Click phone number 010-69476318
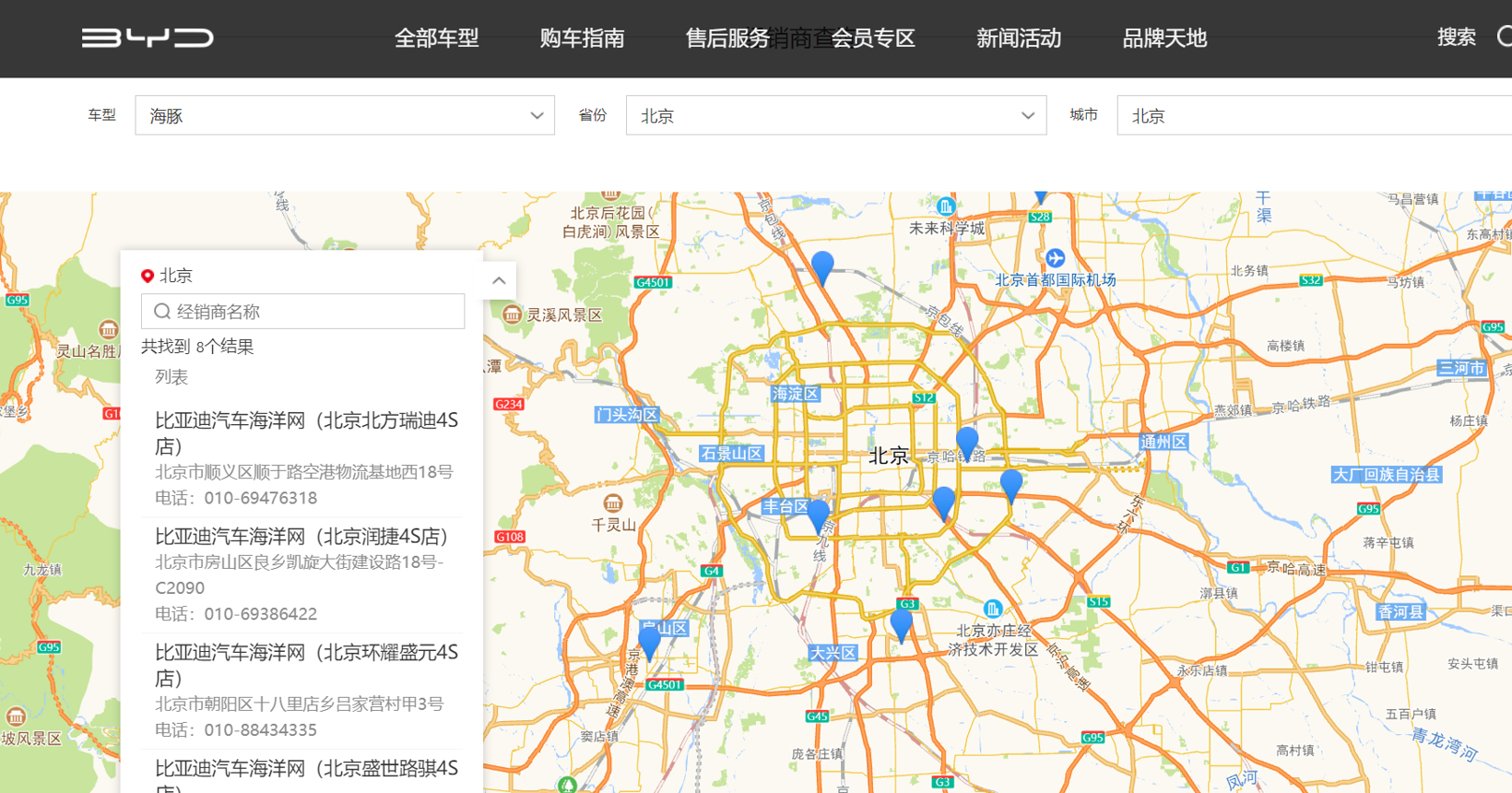Image resolution: width=1512 pixels, height=793 pixels. [x=261, y=498]
